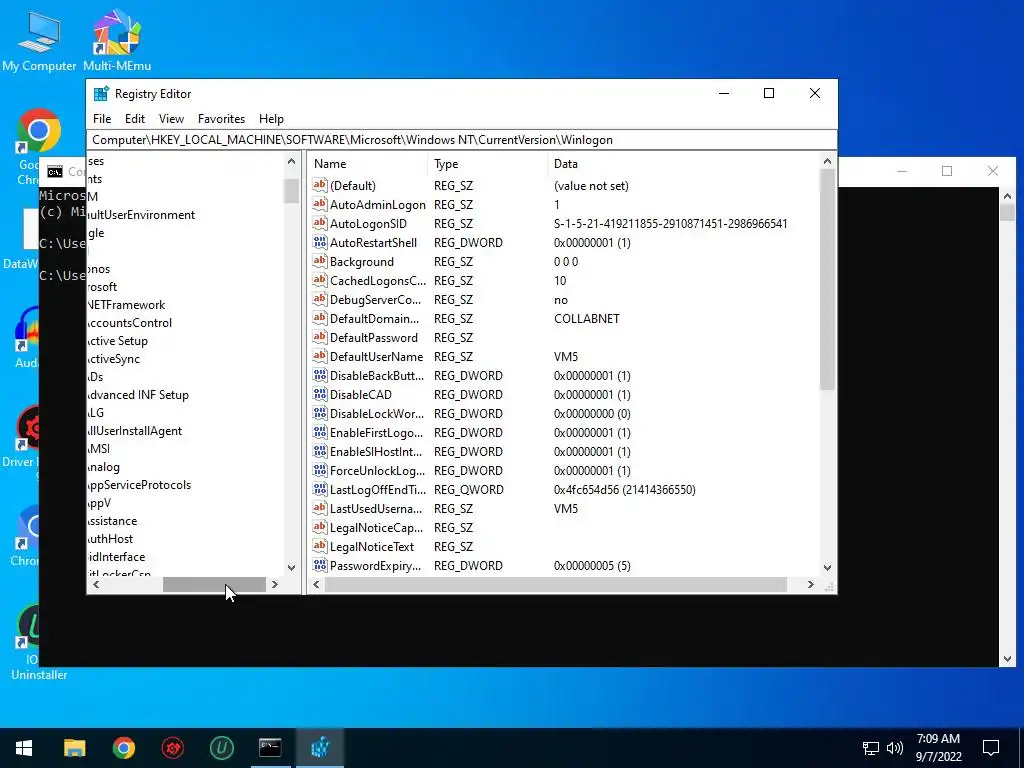Viewport: 1024px width, 768px height.
Task: Open the network tray icon
Action: click(x=871, y=748)
